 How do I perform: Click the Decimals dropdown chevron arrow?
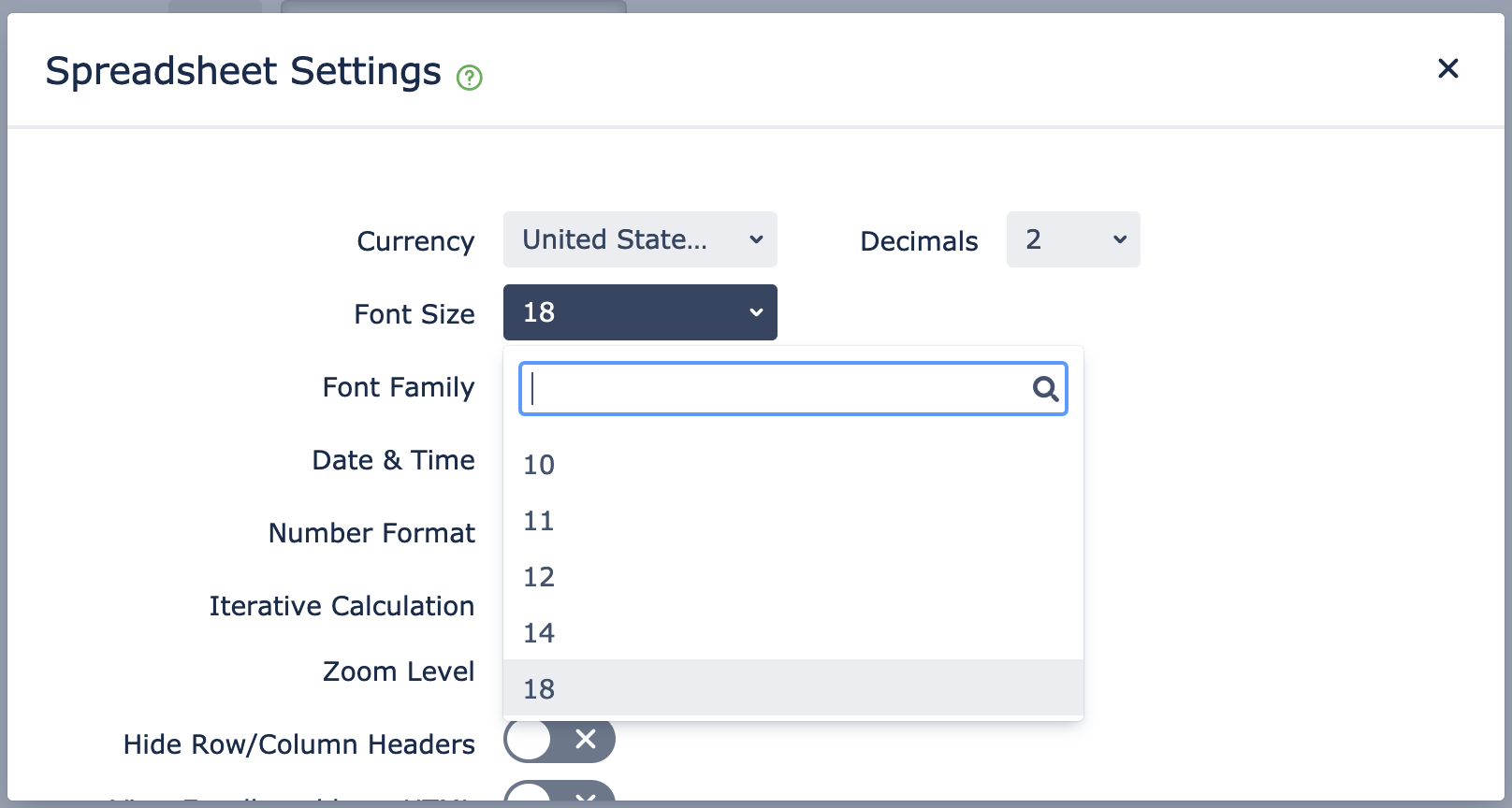point(1119,239)
